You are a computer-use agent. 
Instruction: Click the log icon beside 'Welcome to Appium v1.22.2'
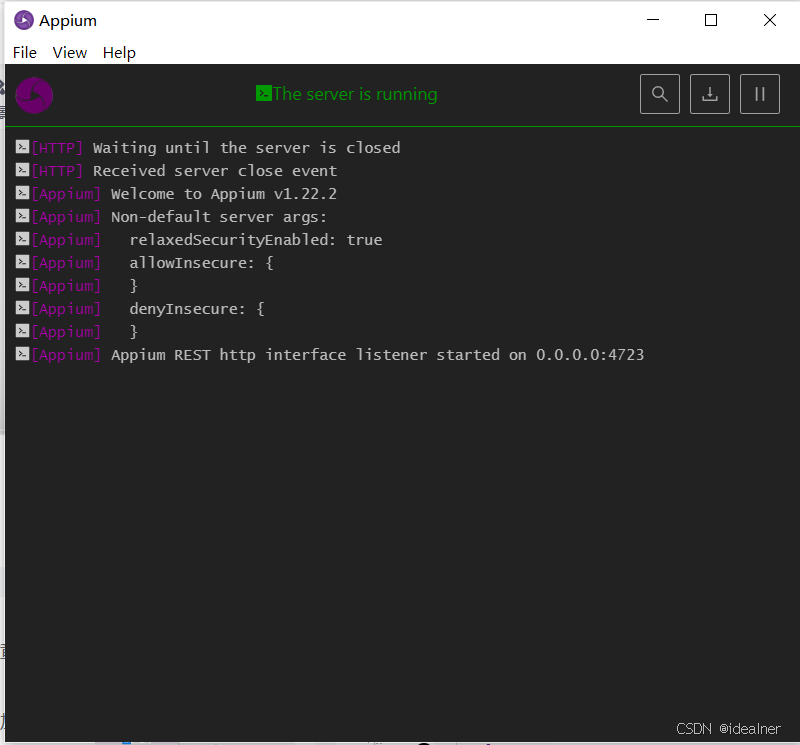click(x=22, y=193)
